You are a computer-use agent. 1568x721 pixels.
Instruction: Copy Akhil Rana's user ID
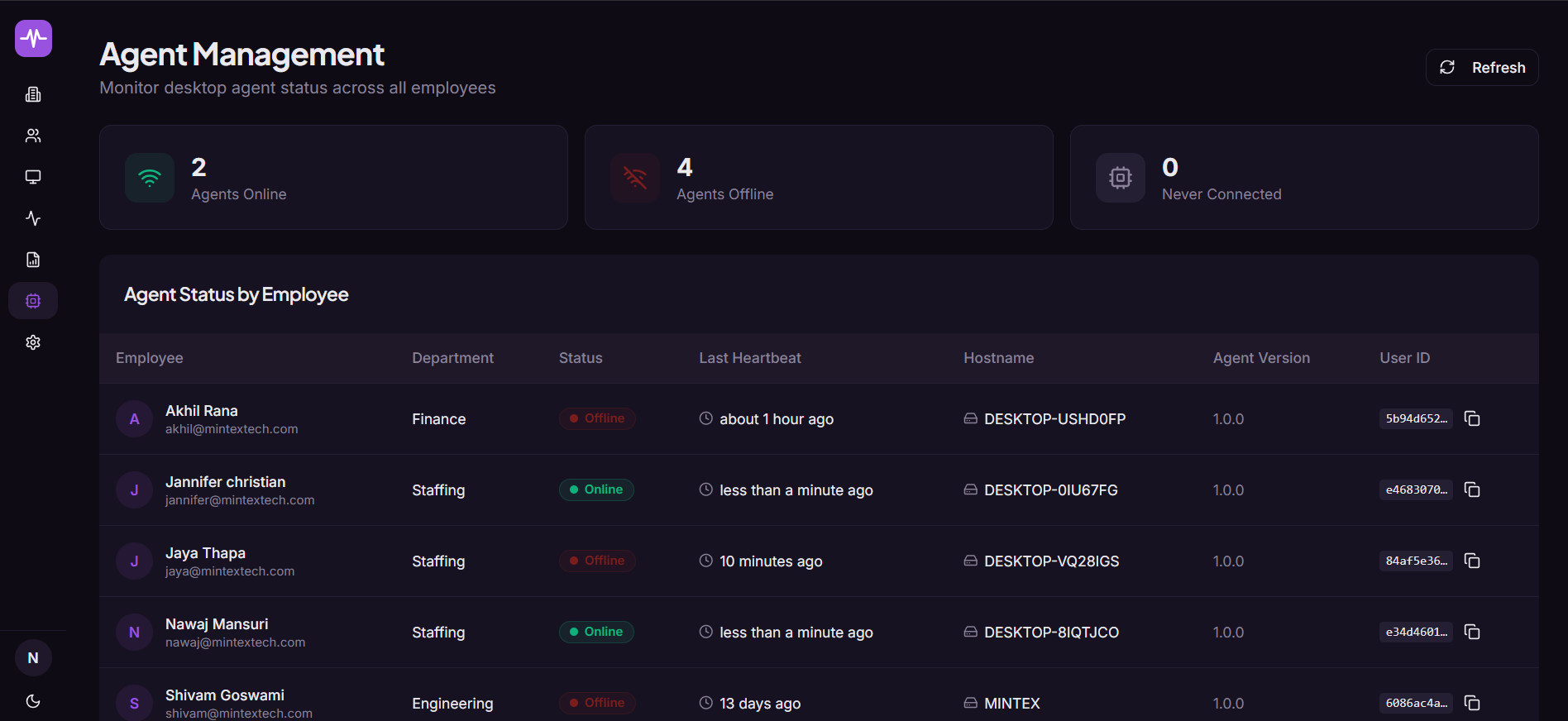point(1472,418)
